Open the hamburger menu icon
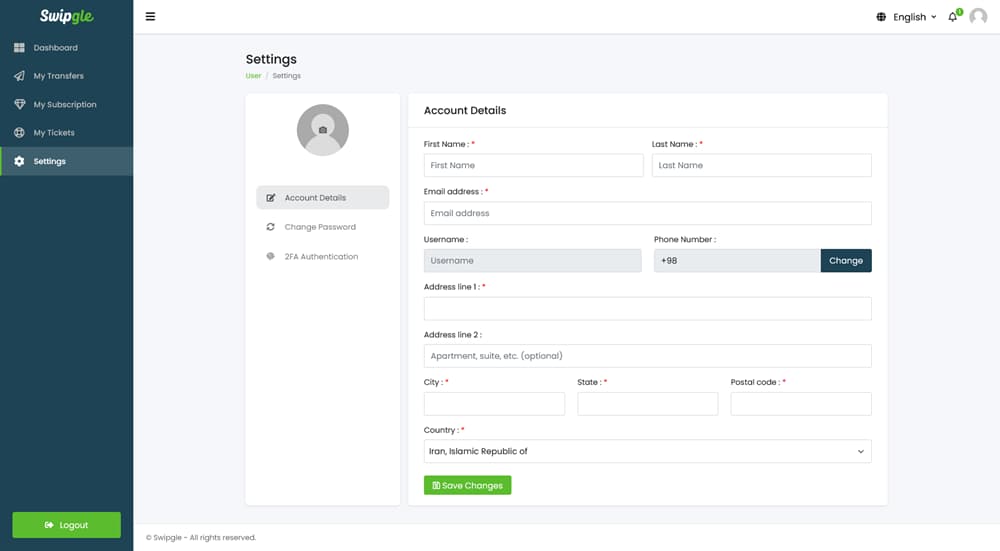Viewport: 1000px width, 551px height. click(x=151, y=17)
